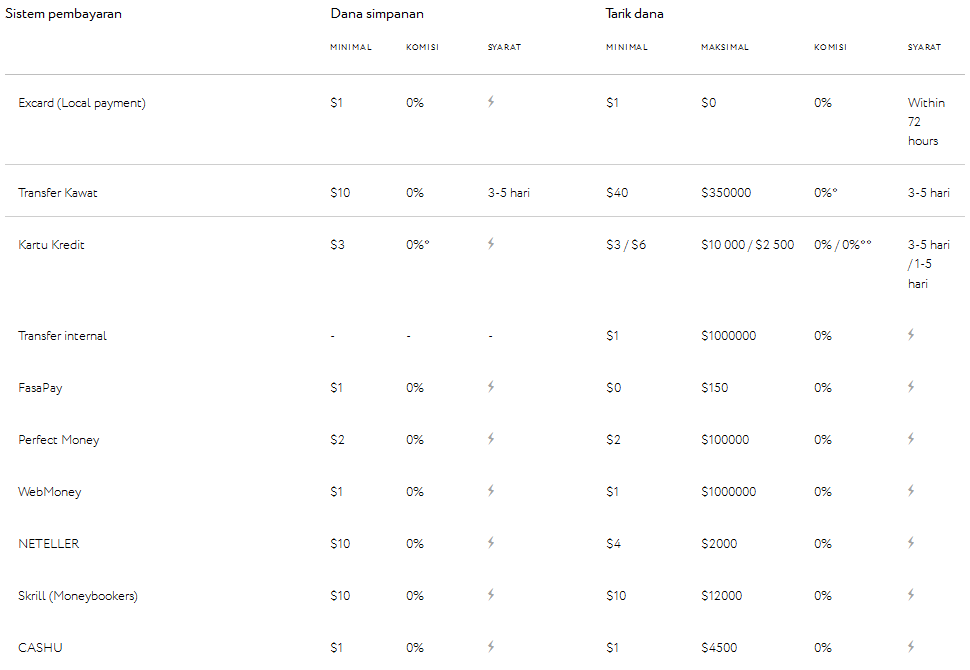Click the Tarik dana column header
This screenshot has width=970, height=670.
[x=634, y=14]
